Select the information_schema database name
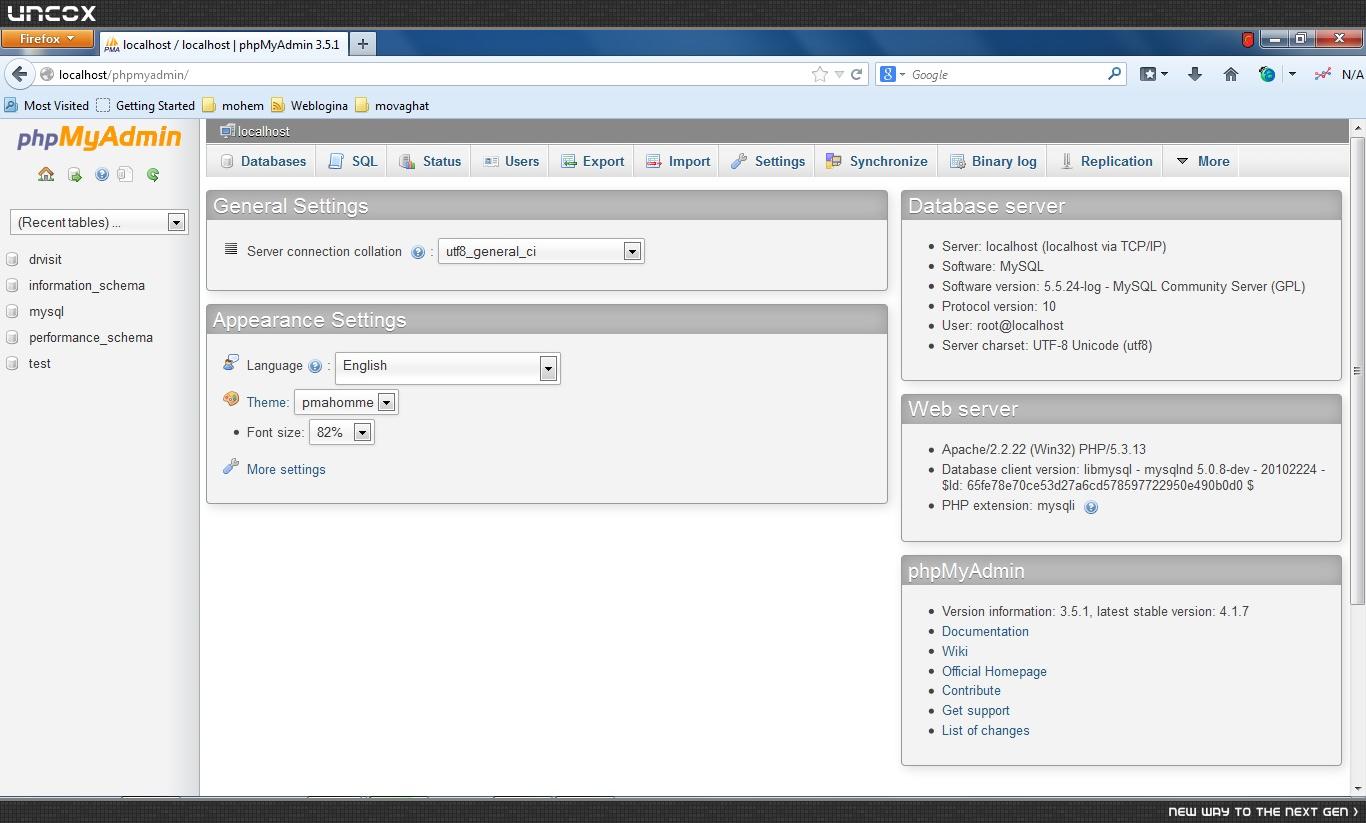 pyautogui.click(x=87, y=285)
